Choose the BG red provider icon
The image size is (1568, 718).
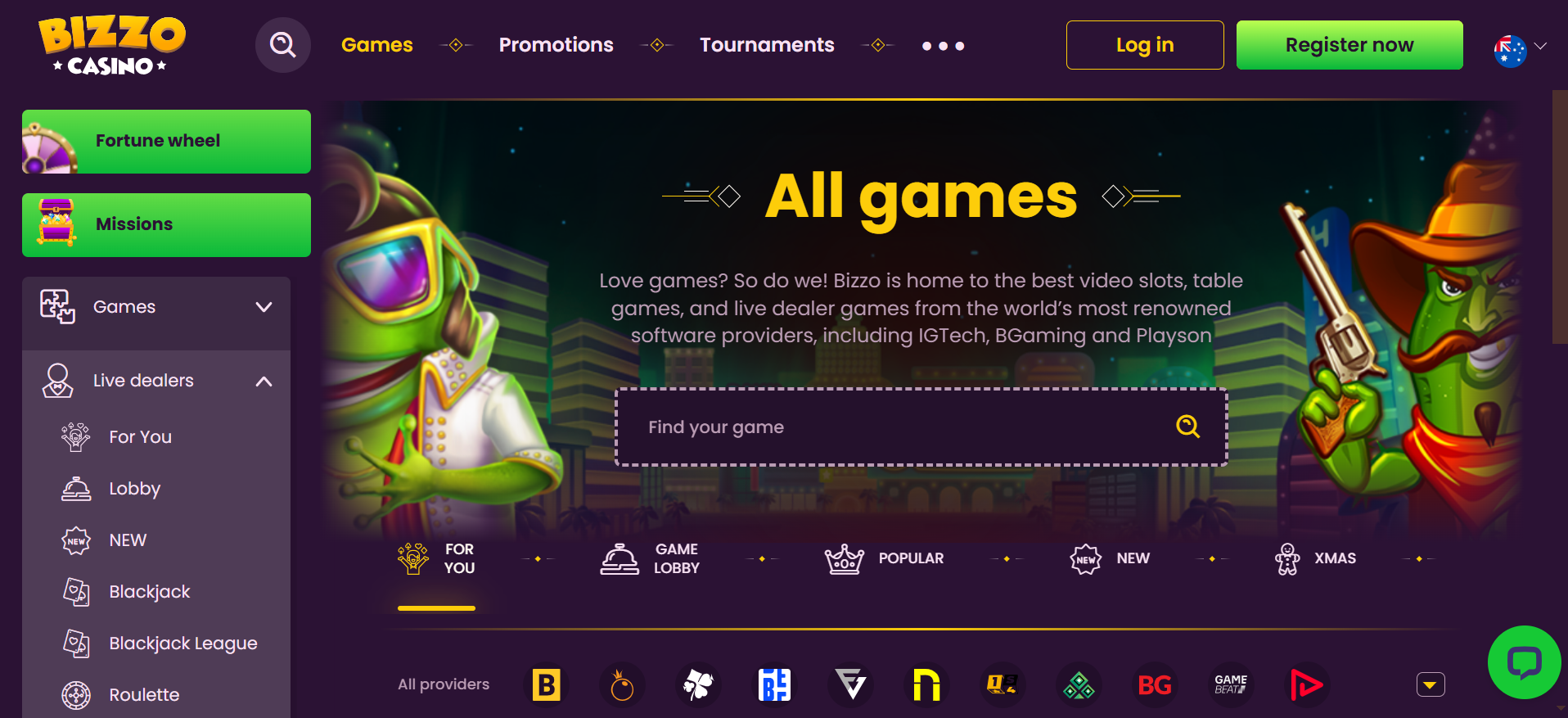1155,684
